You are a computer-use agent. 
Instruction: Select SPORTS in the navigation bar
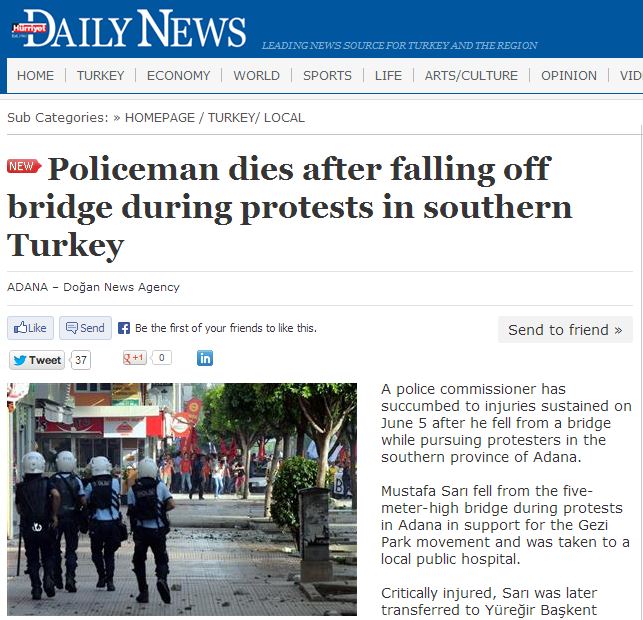click(327, 75)
